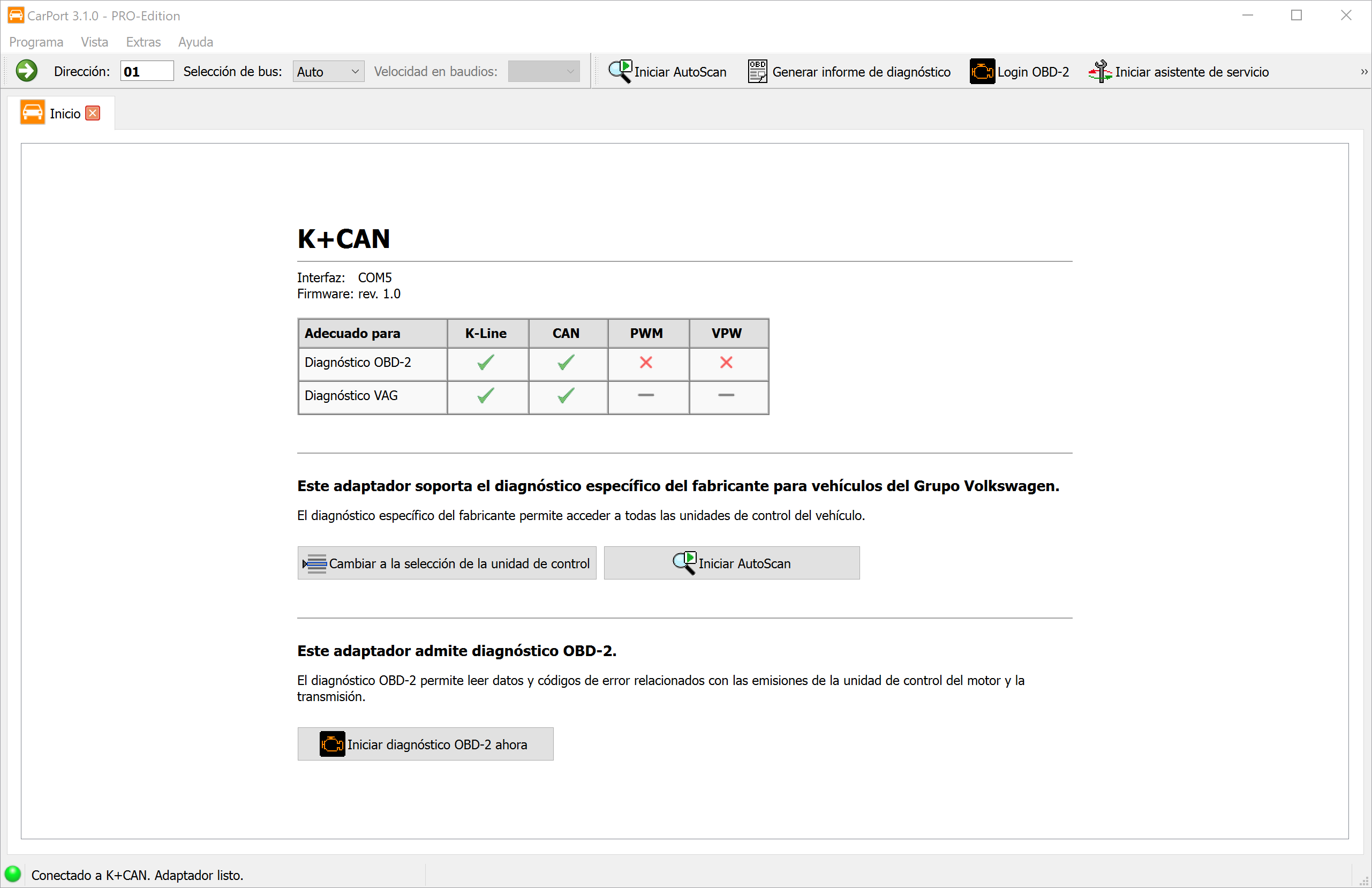Click the control unit icon beside Cambiar a la selección

point(315,563)
